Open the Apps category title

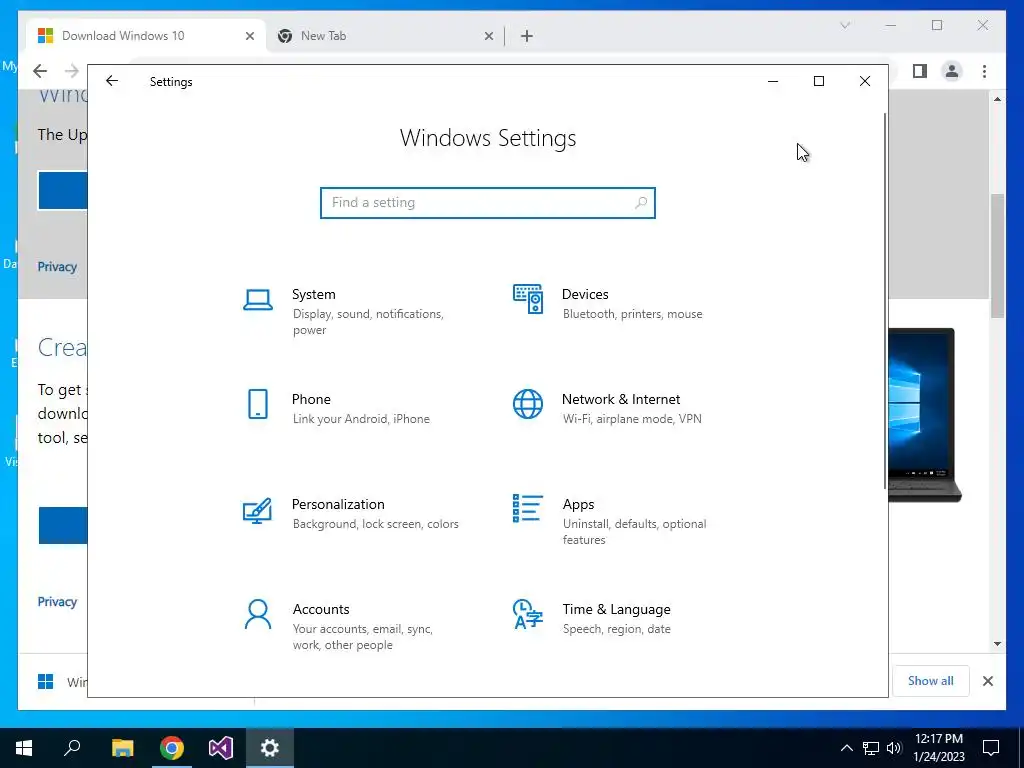coord(579,504)
